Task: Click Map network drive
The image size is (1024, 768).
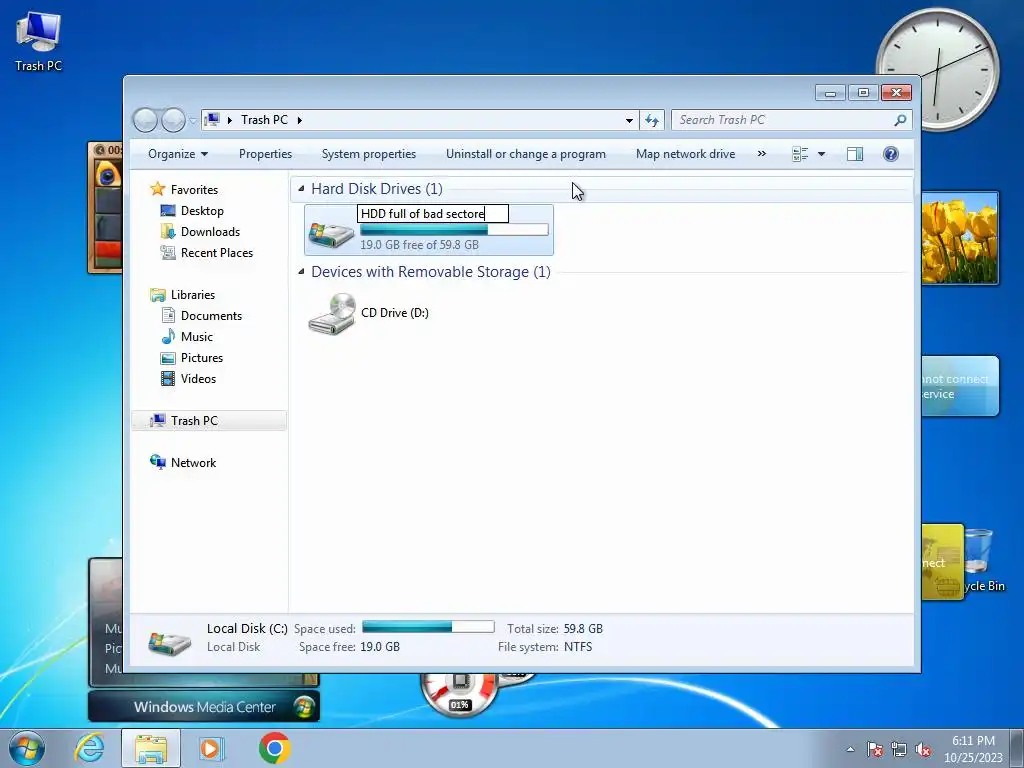Action: [685, 154]
